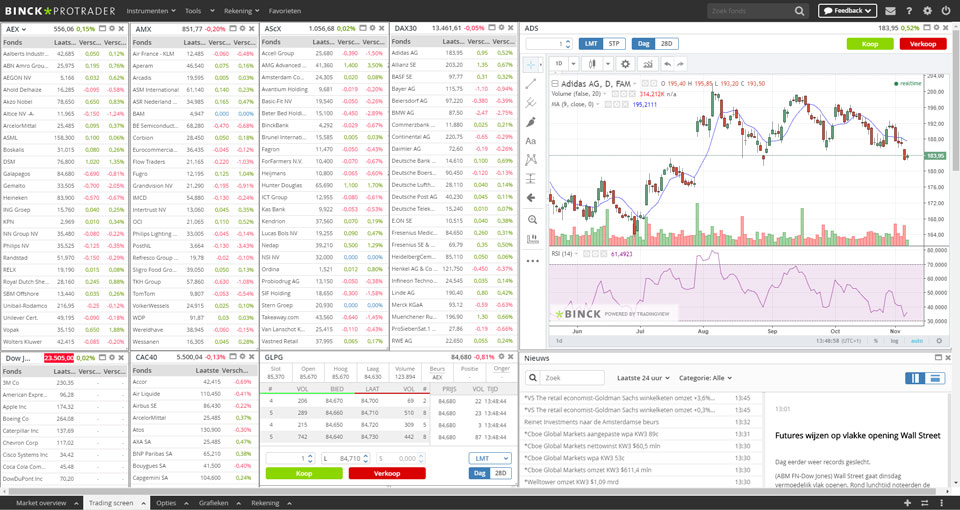Image resolution: width=960 pixels, height=510 pixels.
Task: Switch to Trading screen tab
Action: point(111,503)
